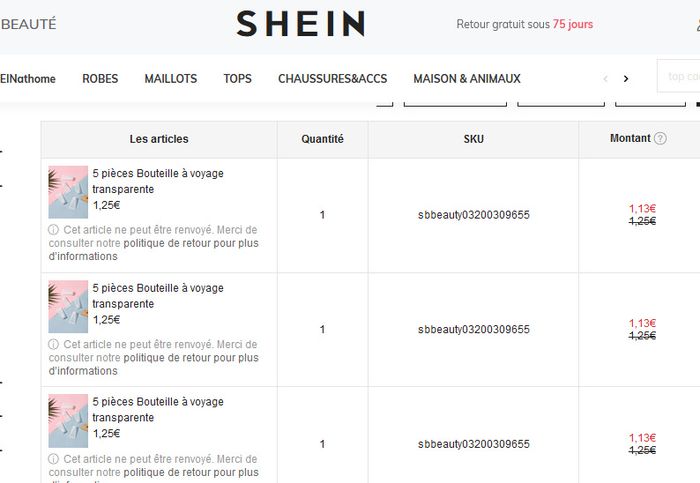This screenshot has height=483, width=700.
Task: Click the SHEIN logo
Action: click(300, 24)
